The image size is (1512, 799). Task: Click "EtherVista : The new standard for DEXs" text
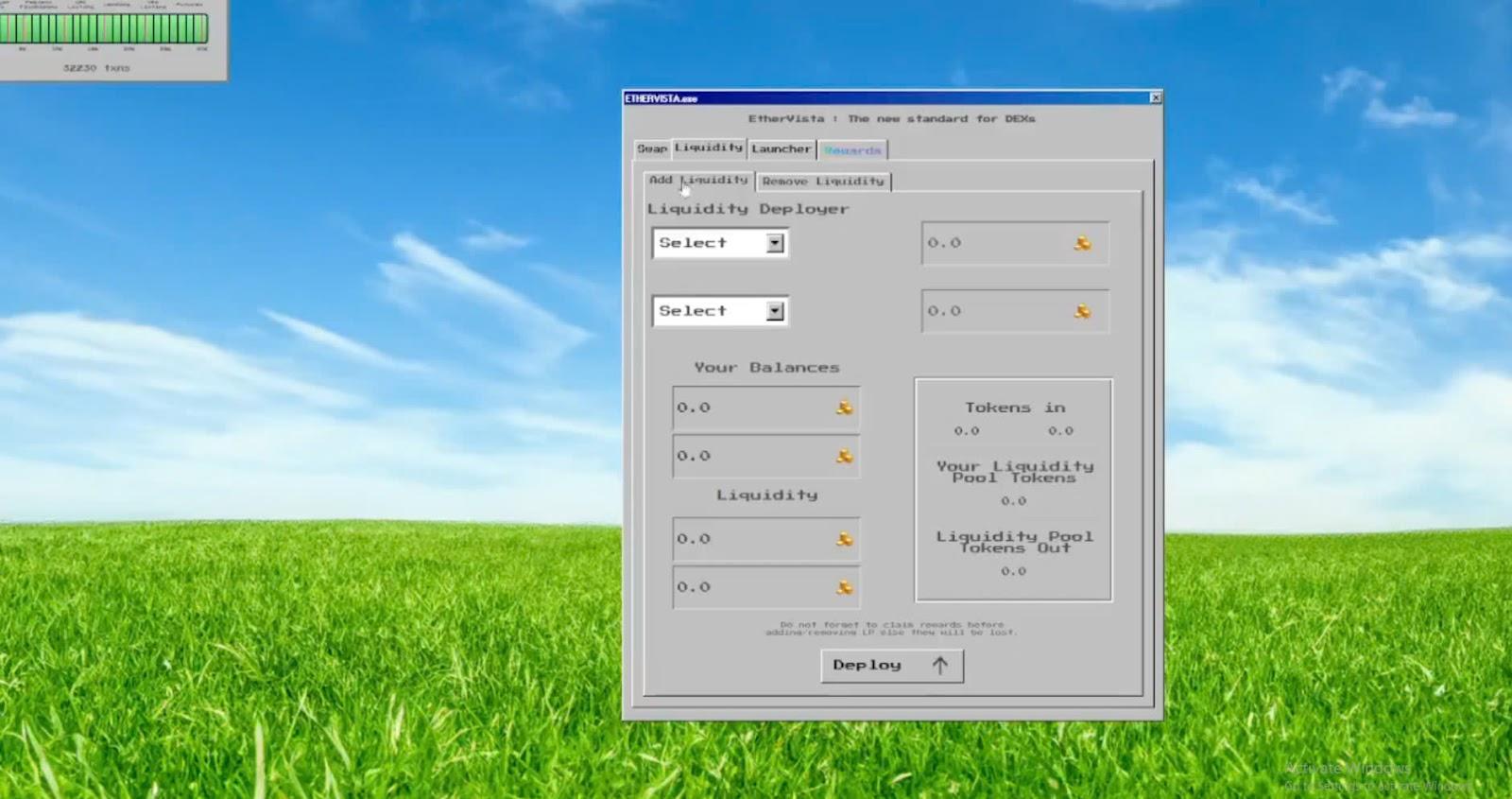point(891,119)
